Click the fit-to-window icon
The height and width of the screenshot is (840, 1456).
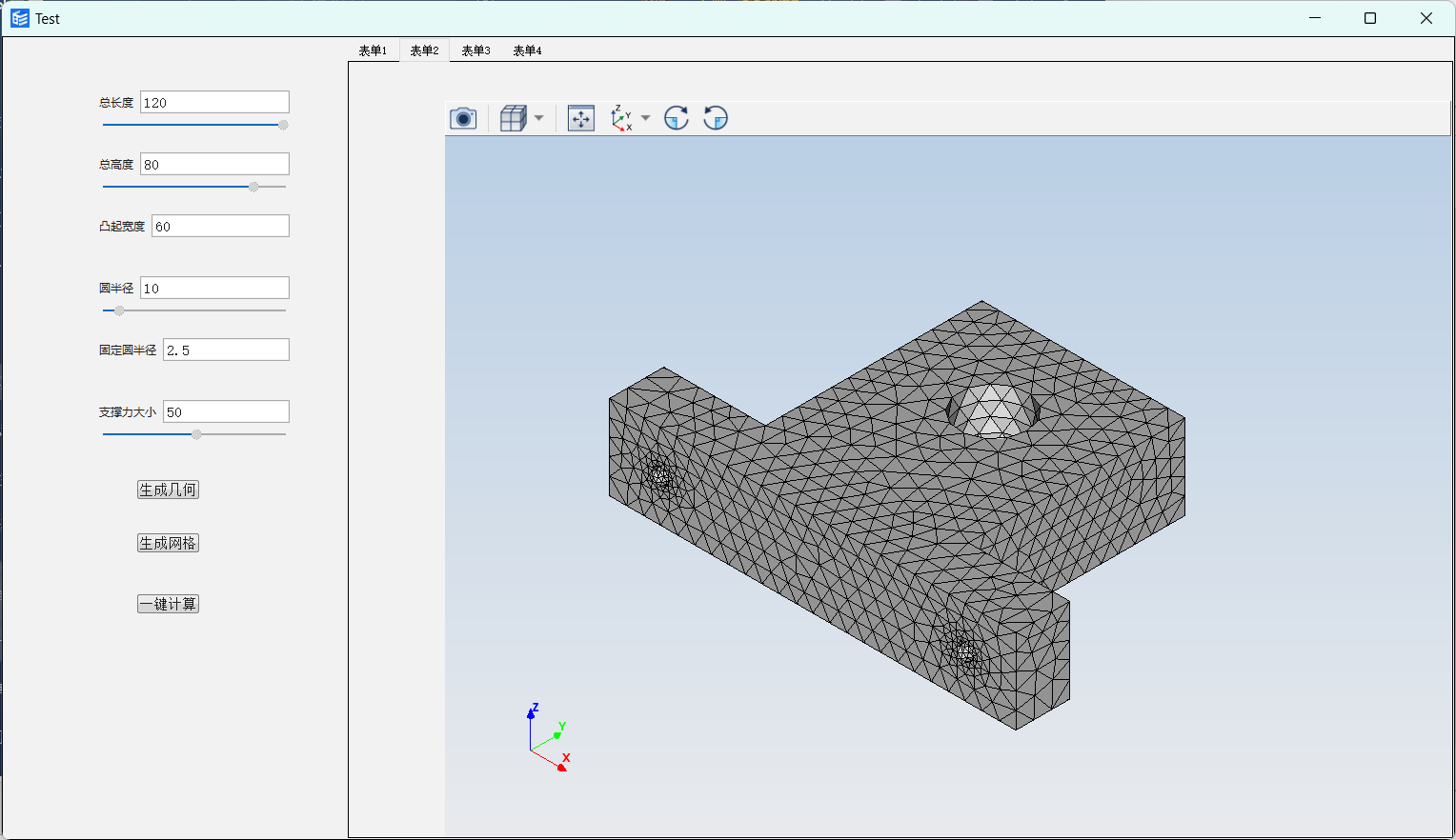coord(581,118)
